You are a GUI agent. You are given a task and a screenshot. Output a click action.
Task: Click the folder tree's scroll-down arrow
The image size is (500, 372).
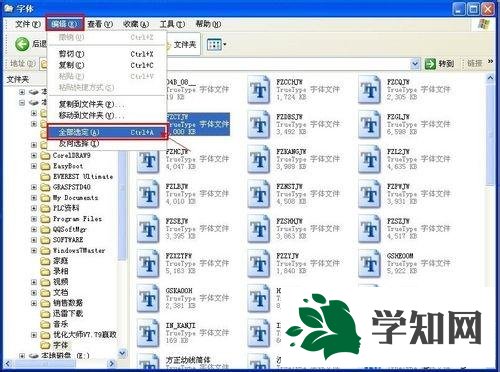tap(122, 353)
